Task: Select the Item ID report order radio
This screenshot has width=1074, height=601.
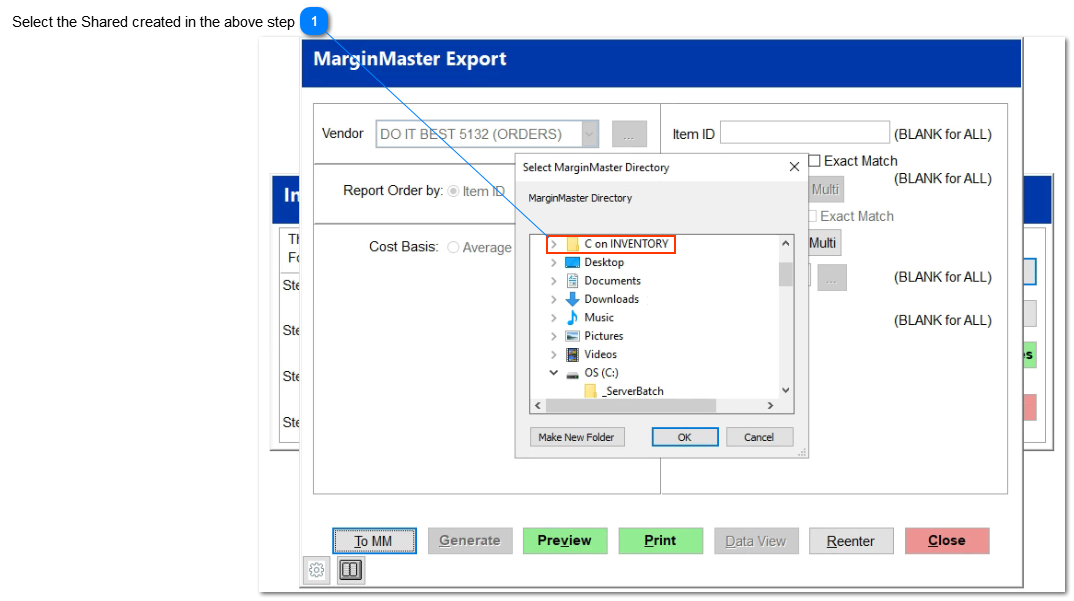Action: 453,192
